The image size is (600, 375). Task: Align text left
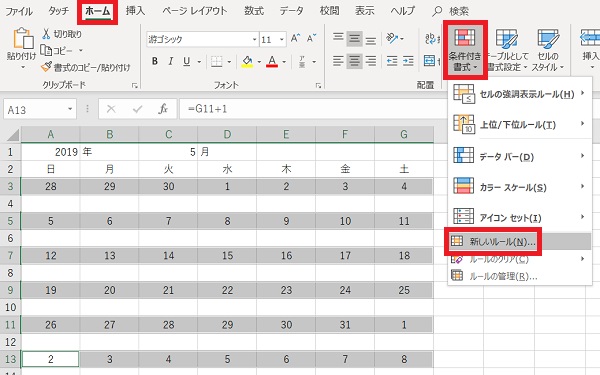coord(338,61)
